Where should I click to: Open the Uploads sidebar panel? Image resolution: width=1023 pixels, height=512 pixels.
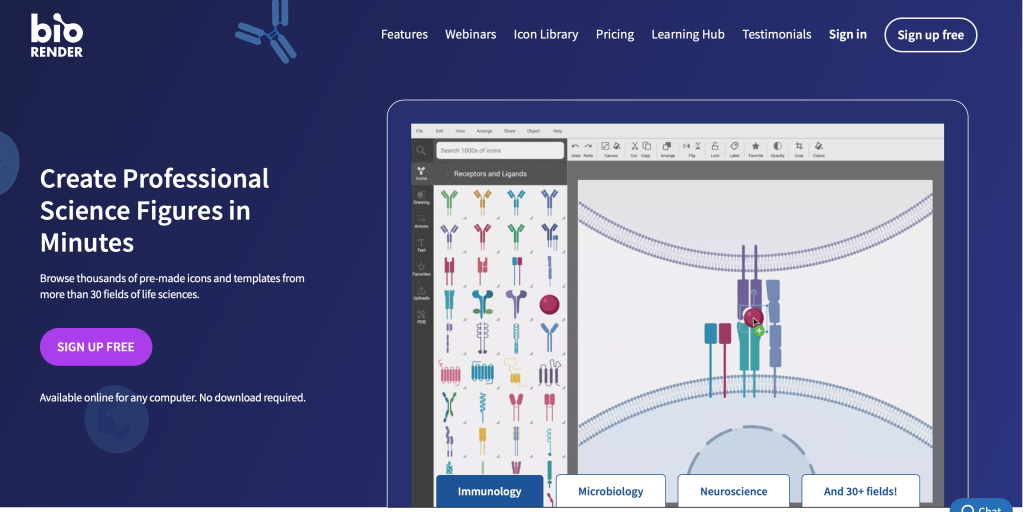(421, 293)
